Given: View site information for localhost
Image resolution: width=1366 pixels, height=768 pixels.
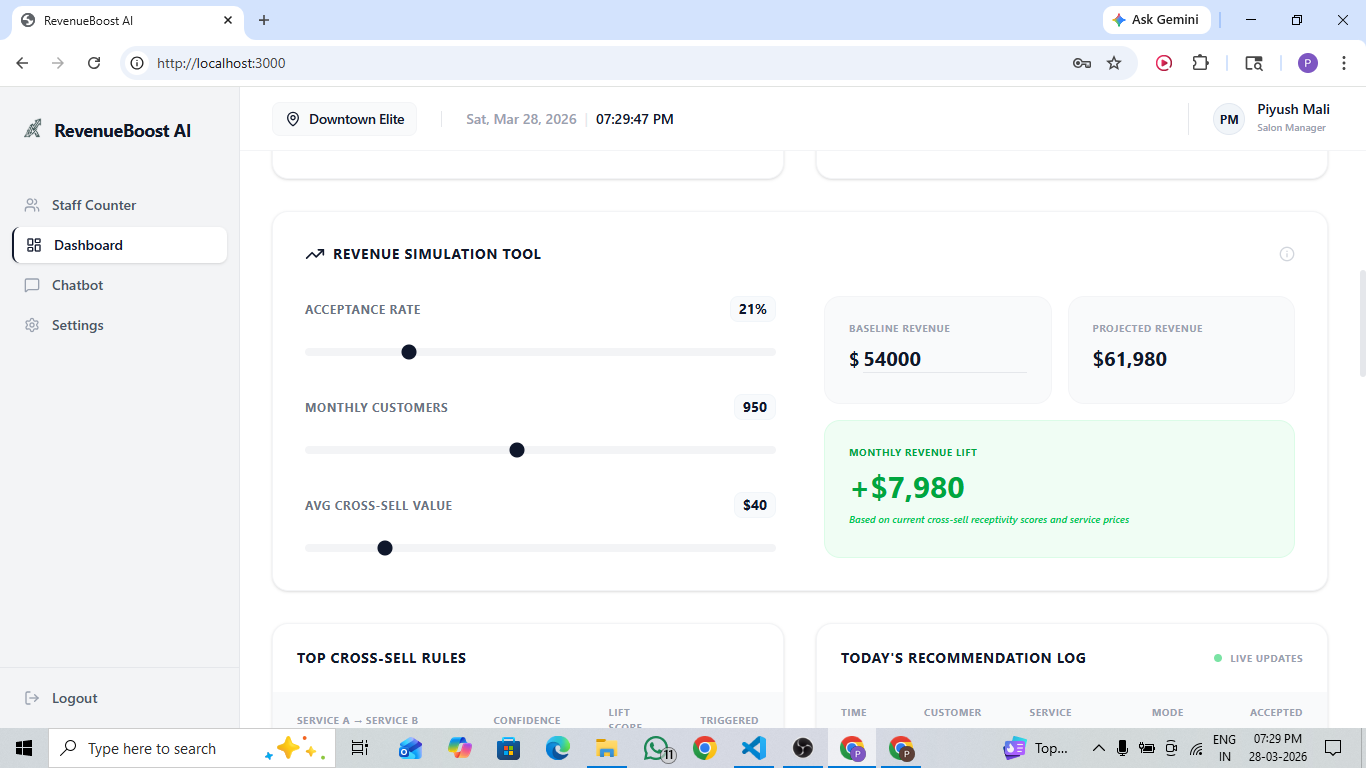Looking at the screenshot, I should pos(138,63).
